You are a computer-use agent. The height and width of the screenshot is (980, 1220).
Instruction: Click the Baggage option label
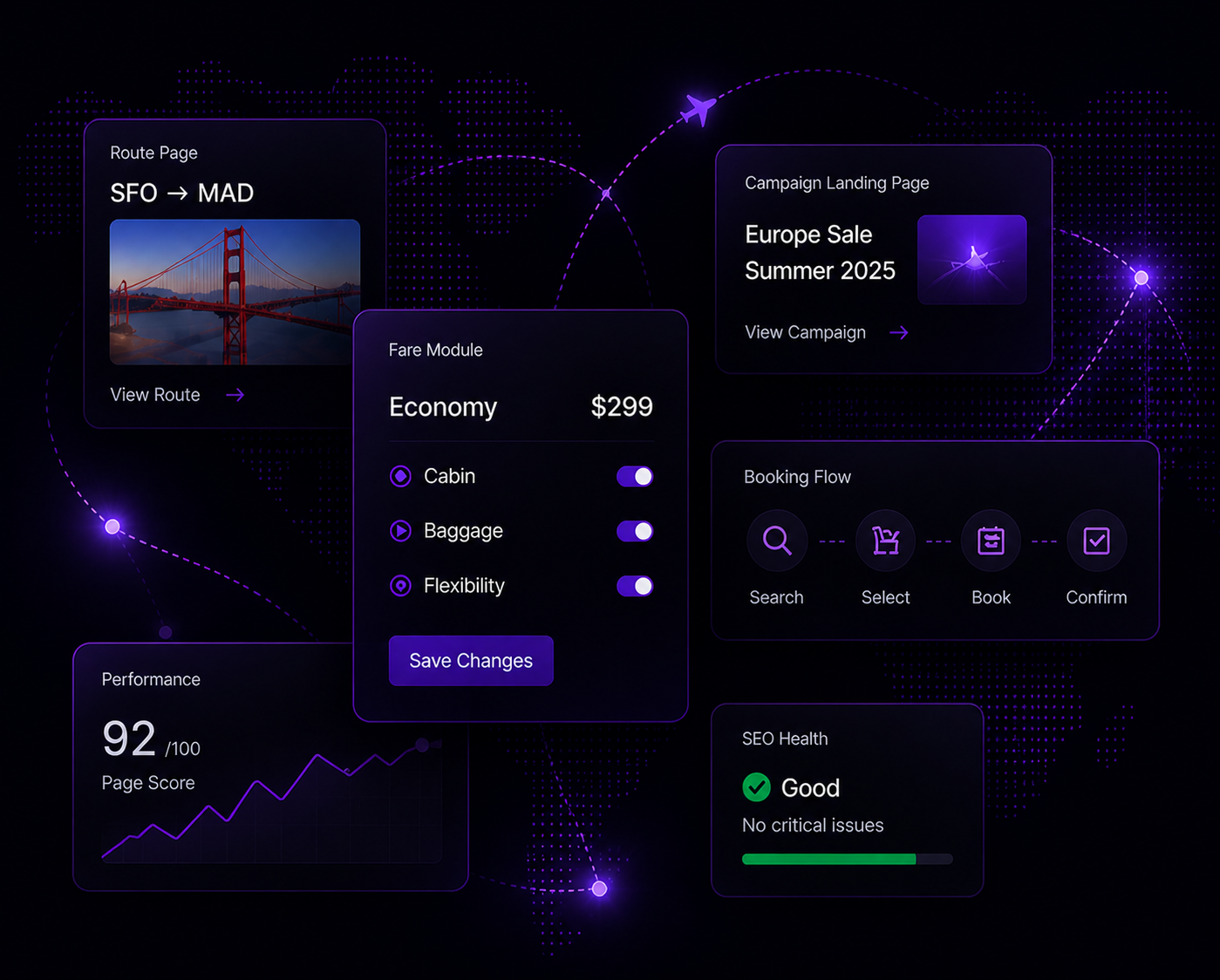[463, 531]
